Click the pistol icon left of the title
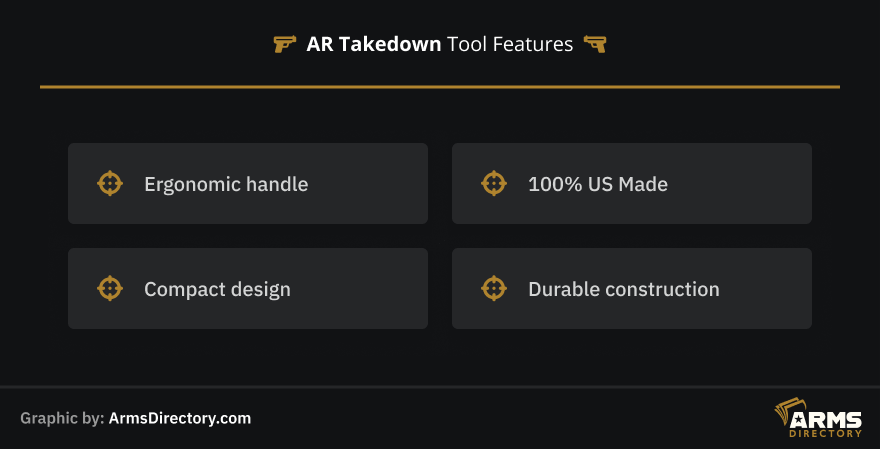The height and width of the screenshot is (449, 880). 285,44
